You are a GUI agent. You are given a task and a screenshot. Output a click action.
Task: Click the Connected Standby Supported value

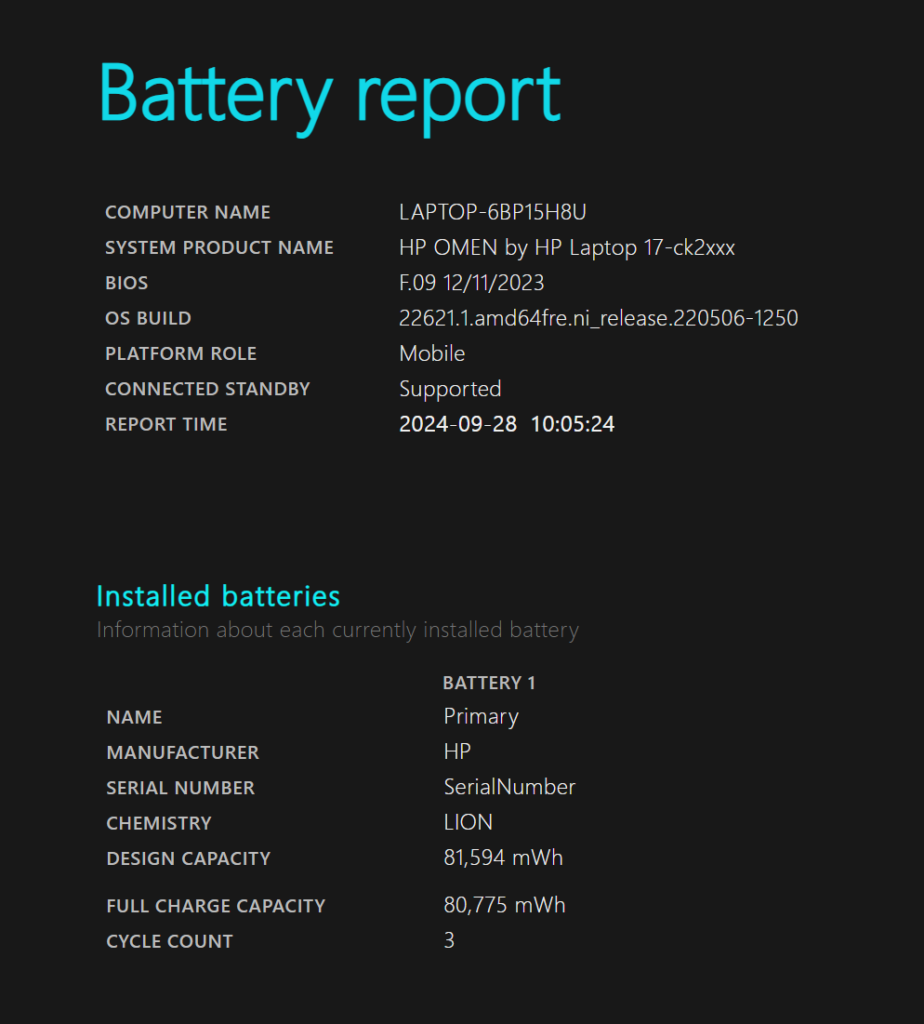[450, 389]
